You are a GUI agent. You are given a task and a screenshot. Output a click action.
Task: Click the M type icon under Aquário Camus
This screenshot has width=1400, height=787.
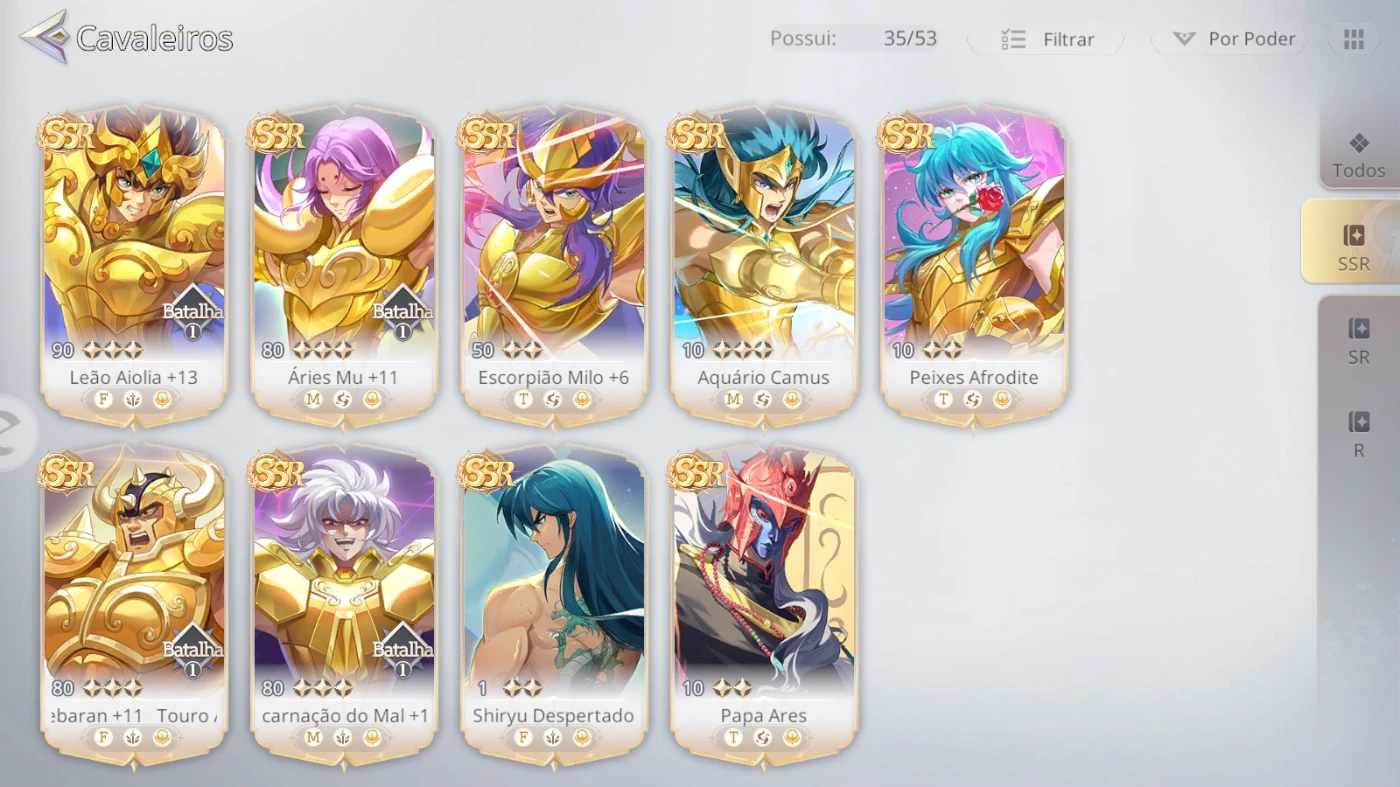(733, 400)
